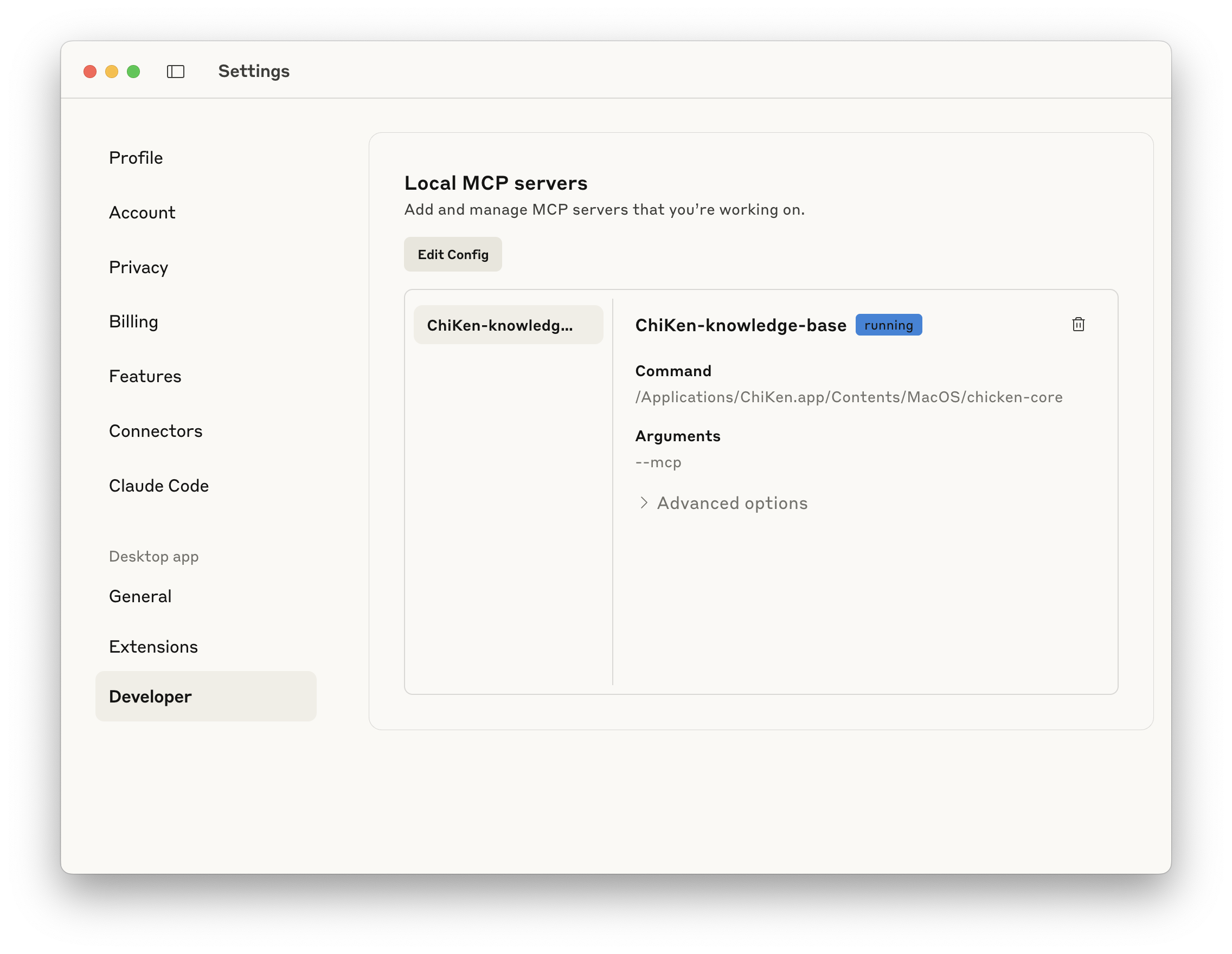Click the green full-screen window button
The height and width of the screenshot is (954, 1232).
pyautogui.click(x=134, y=72)
